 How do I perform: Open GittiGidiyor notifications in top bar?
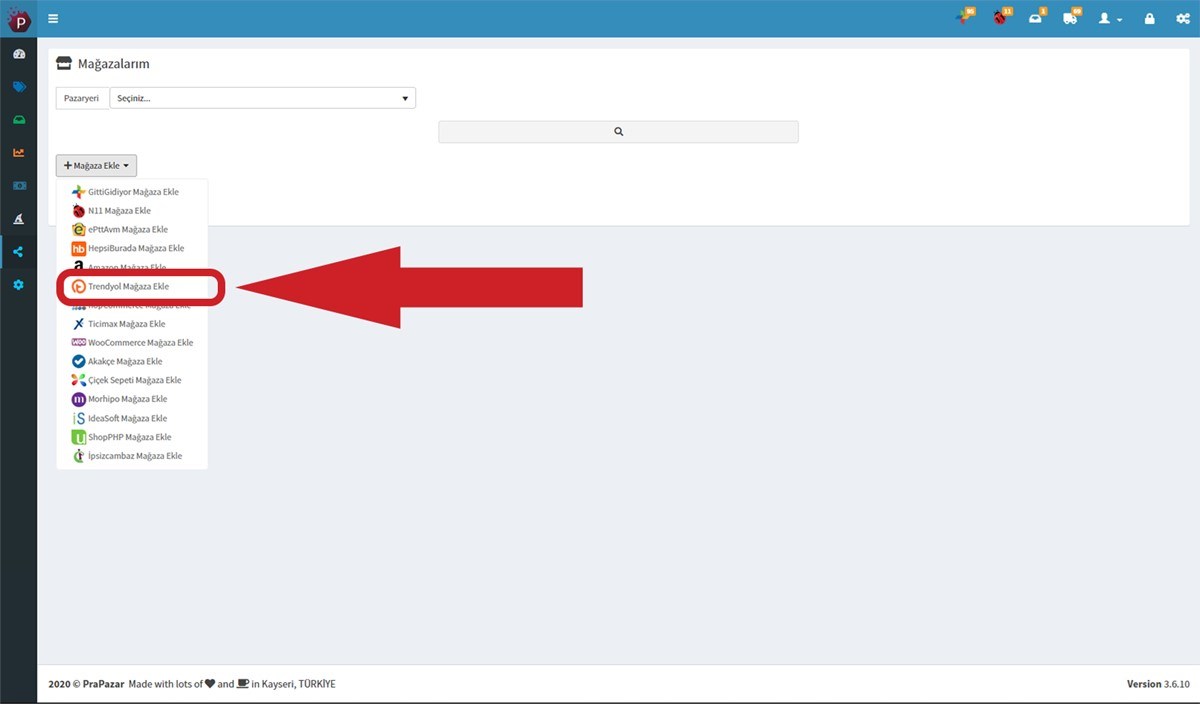(x=965, y=17)
